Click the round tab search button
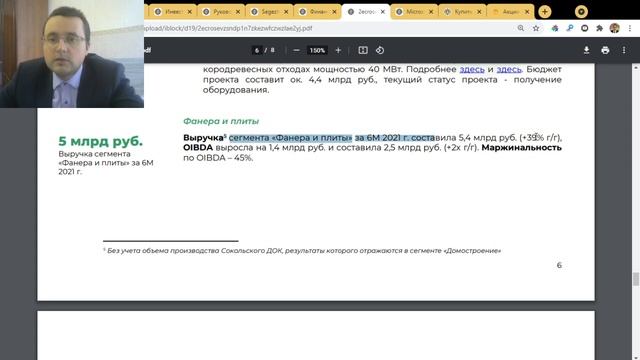The image size is (640, 360). pyautogui.click(x=581, y=12)
